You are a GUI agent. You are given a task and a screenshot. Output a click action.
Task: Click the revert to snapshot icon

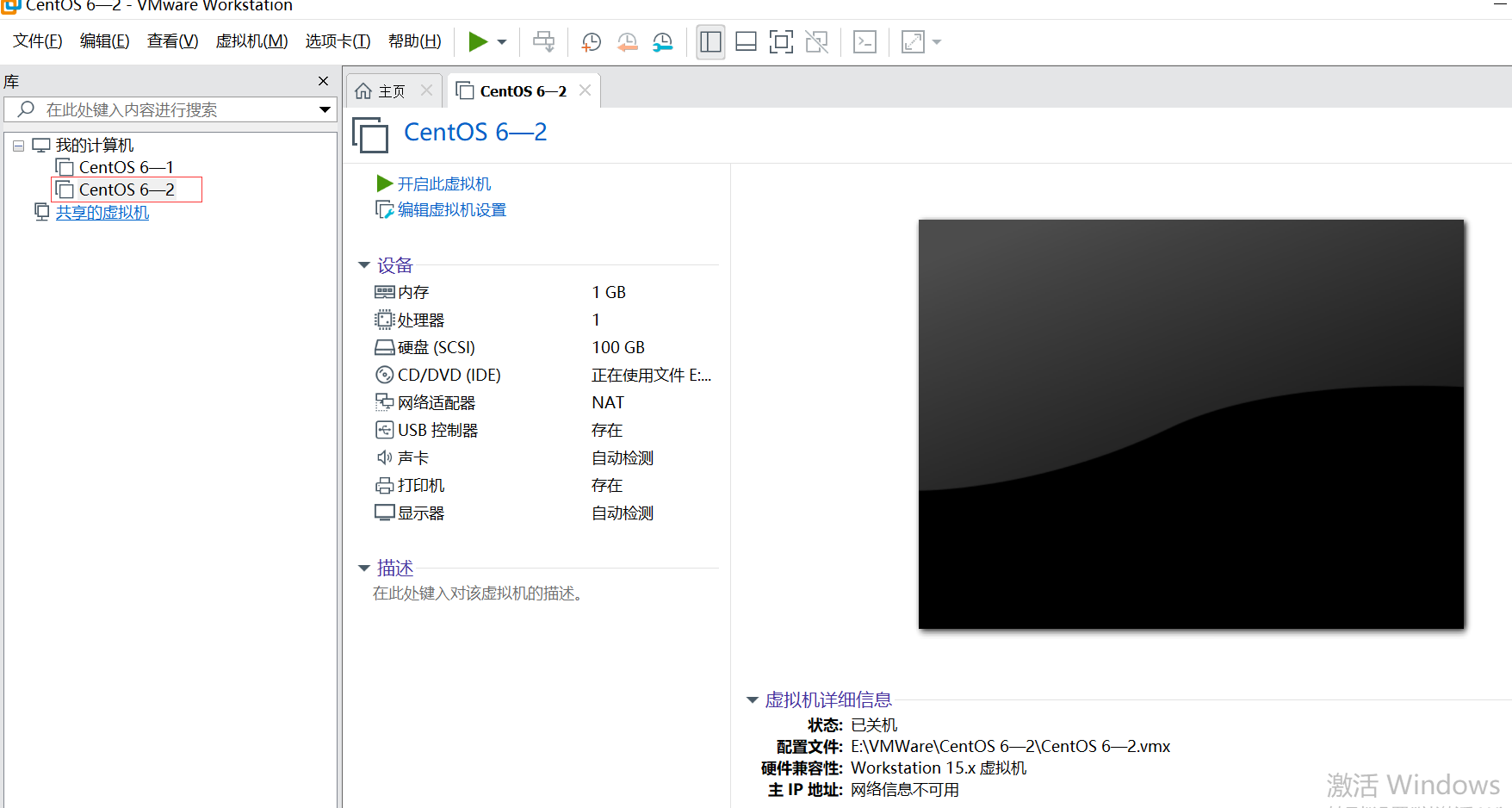tap(627, 42)
